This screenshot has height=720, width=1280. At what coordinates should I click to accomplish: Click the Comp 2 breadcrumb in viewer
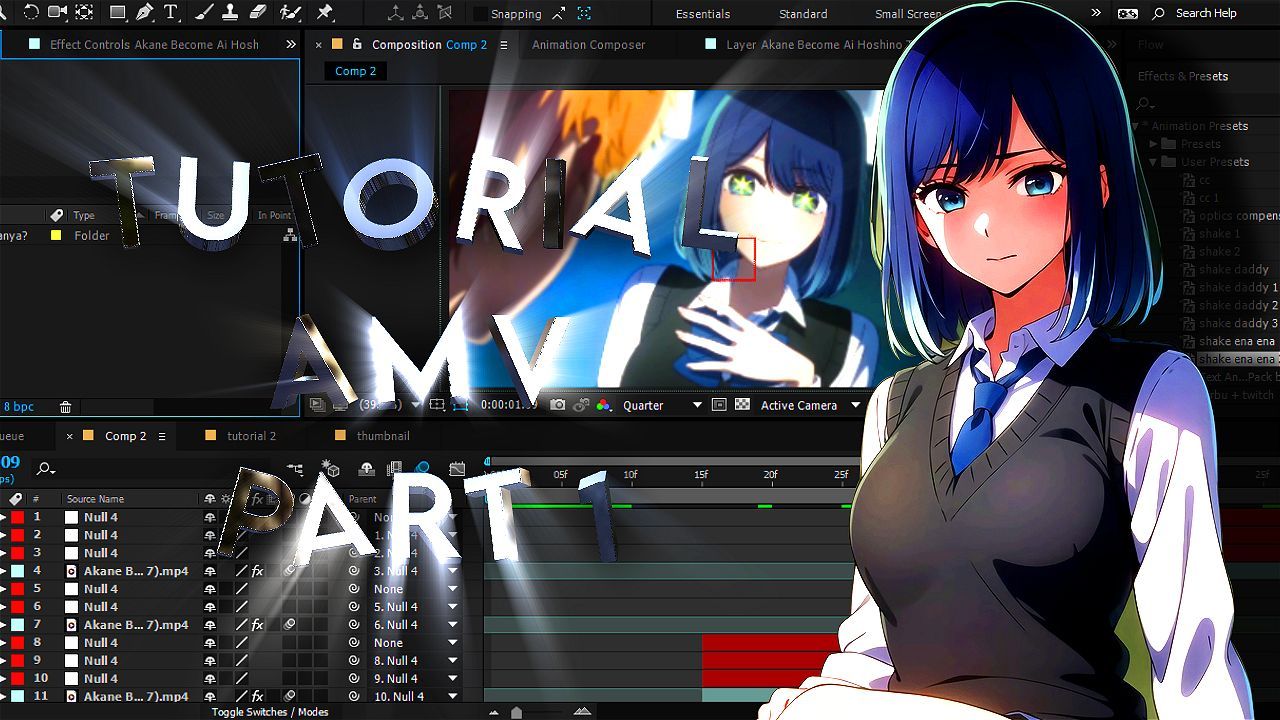[355, 71]
